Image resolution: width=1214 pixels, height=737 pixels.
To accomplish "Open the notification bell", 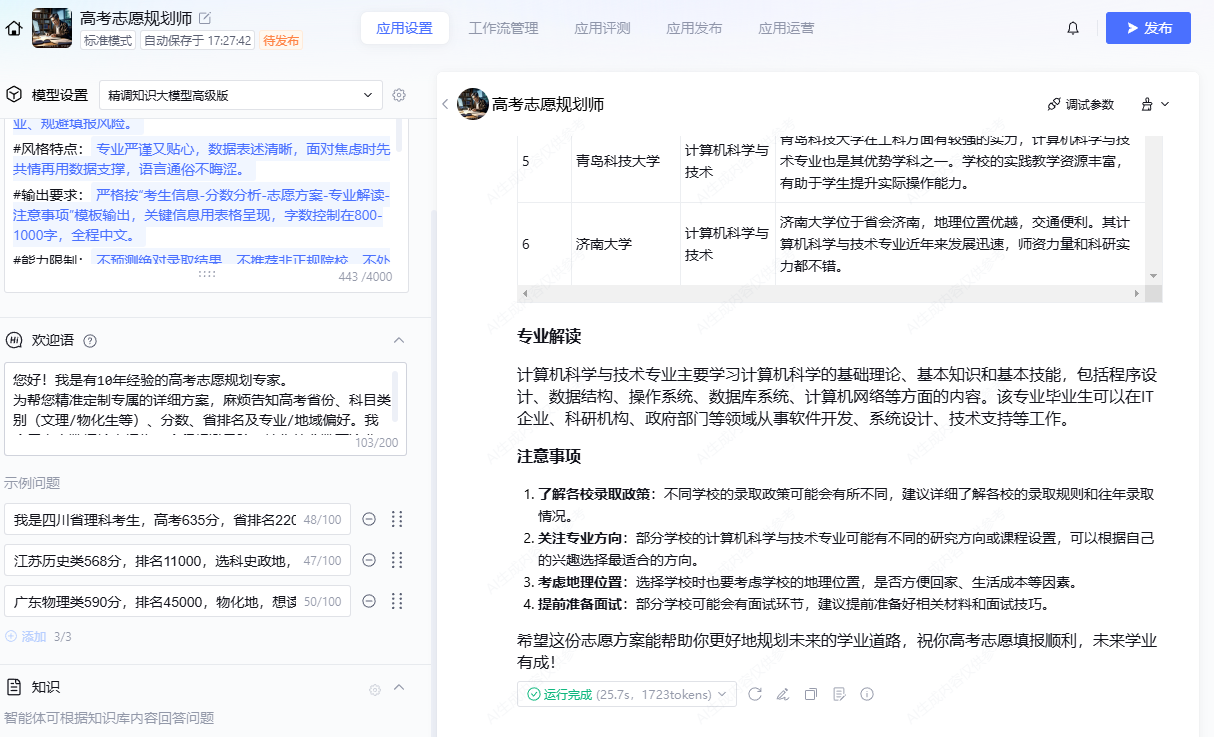I will (1073, 28).
